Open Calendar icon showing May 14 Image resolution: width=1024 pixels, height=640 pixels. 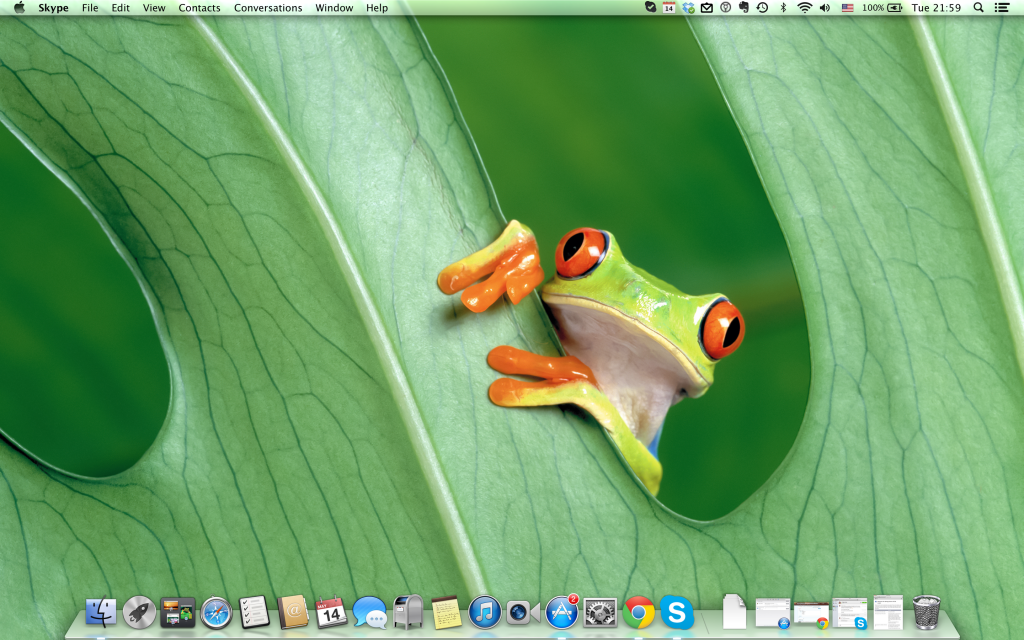331,613
